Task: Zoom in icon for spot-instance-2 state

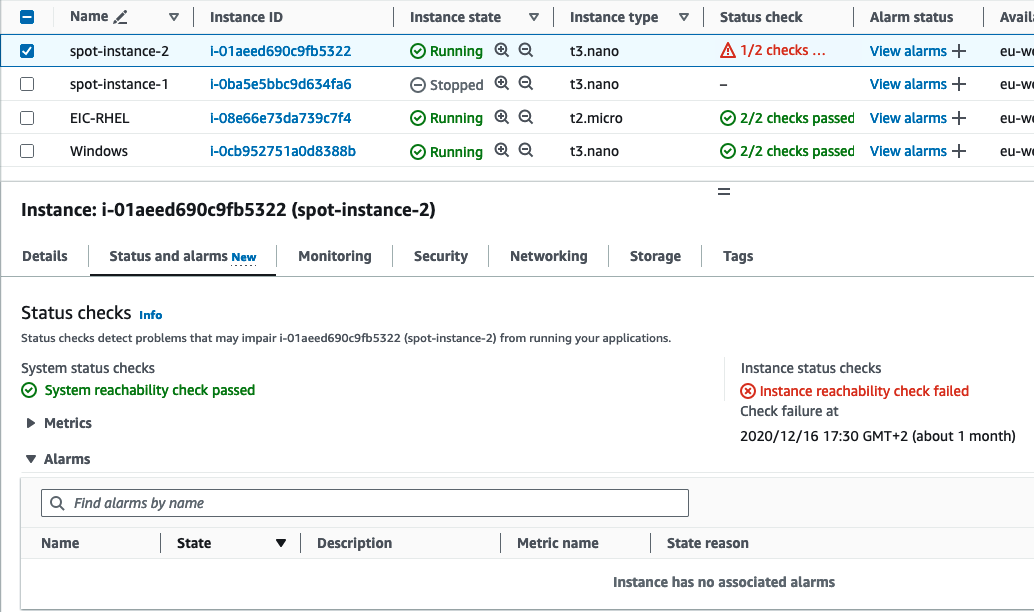Action: coord(502,50)
